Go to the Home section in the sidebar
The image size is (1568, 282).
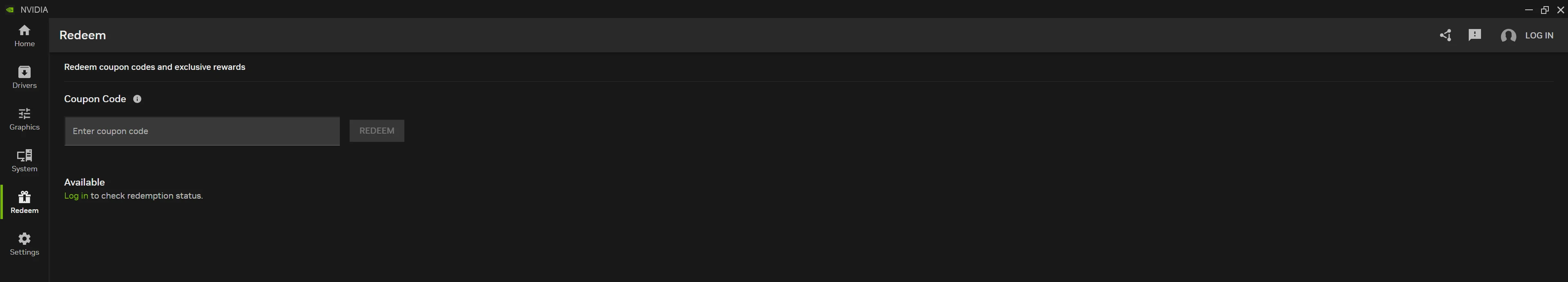25,36
